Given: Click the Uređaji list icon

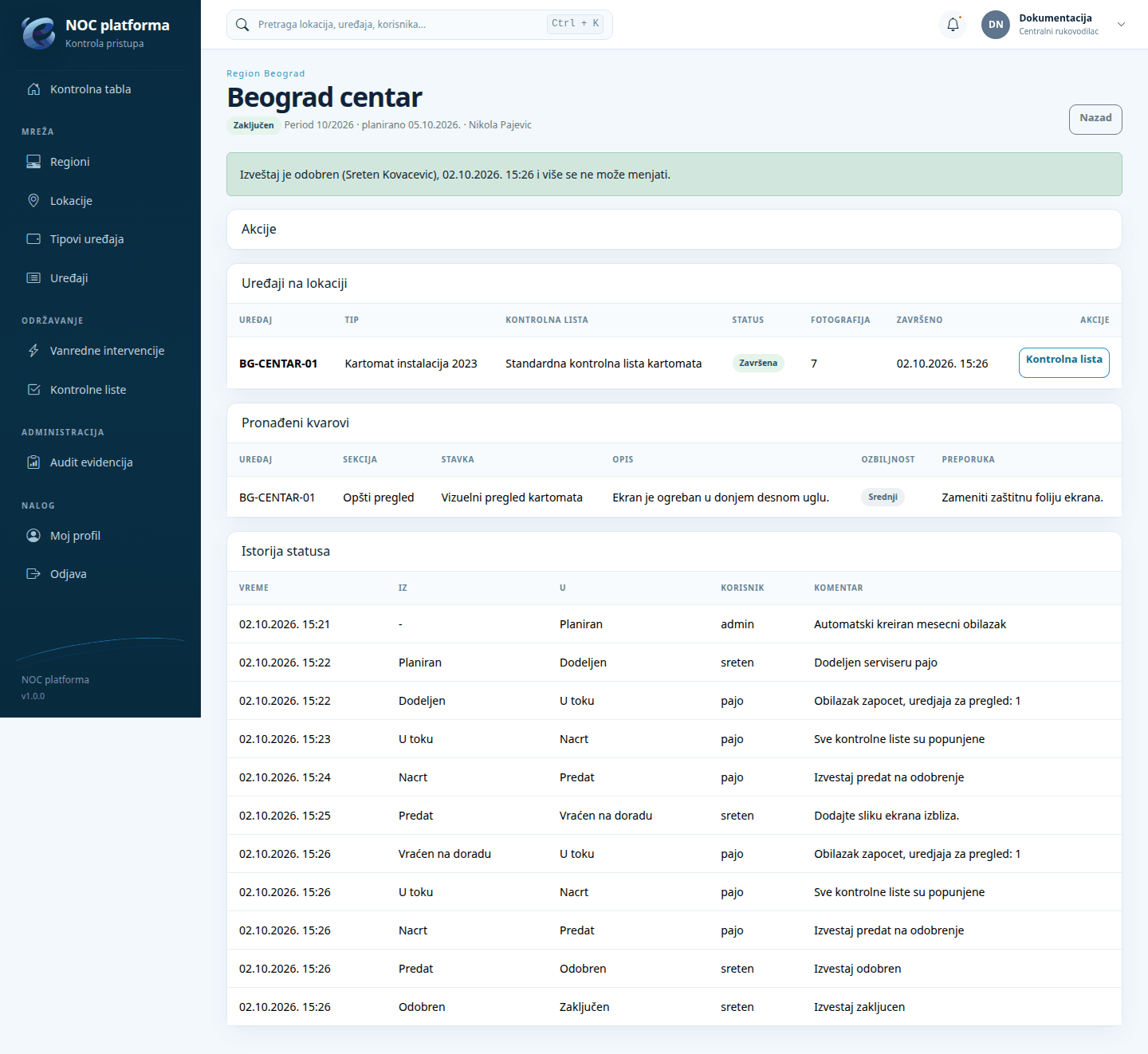Looking at the screenshot, I should pos(33,278).
